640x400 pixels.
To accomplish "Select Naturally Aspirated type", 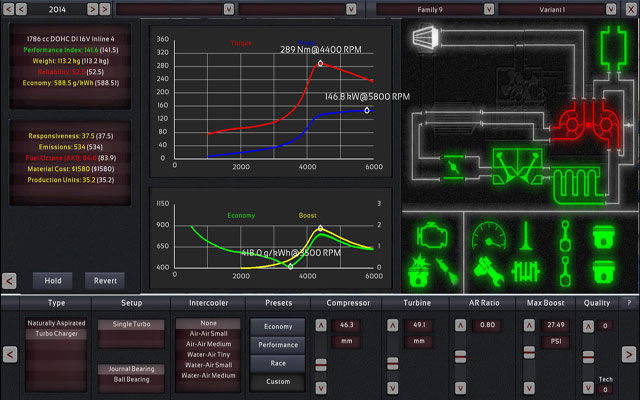I will pos(55,323).
